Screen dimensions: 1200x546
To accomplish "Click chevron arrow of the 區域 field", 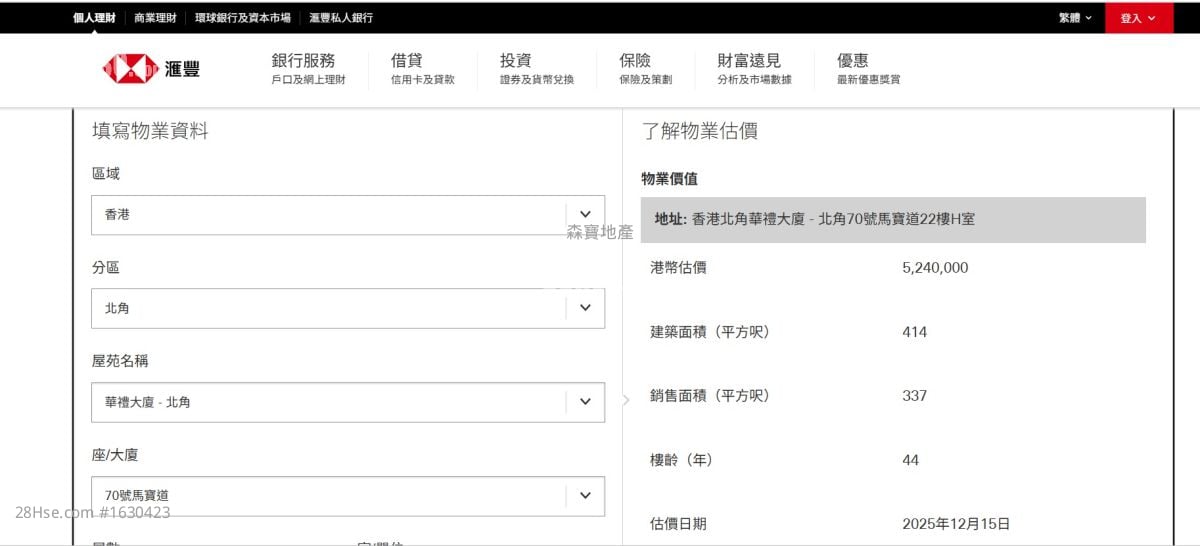I will coord(585,215).
